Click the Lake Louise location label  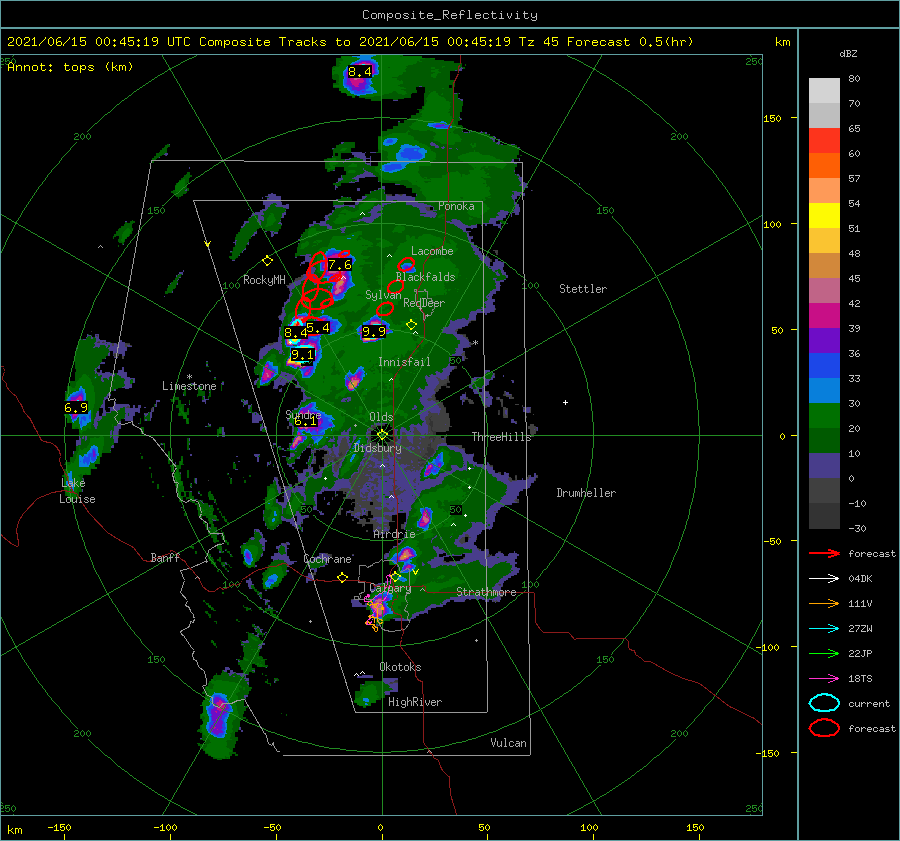click(x=77, y=491)
